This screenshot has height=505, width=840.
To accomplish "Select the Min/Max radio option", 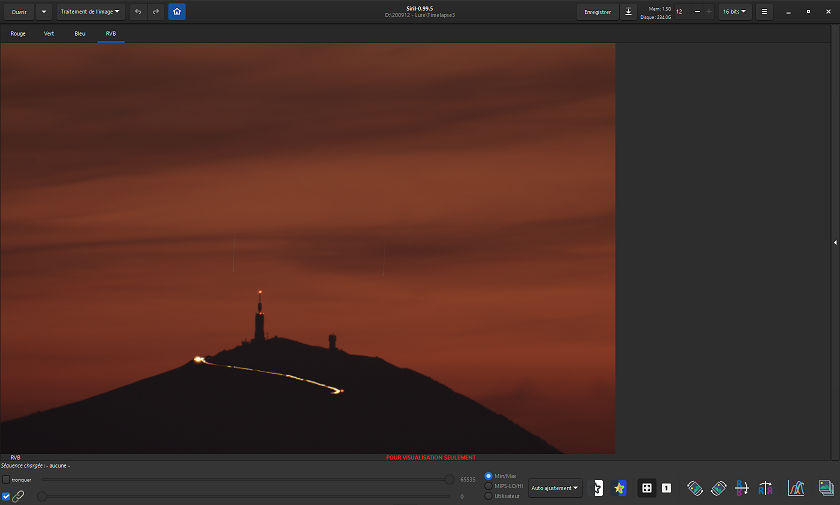I will 488,476.
